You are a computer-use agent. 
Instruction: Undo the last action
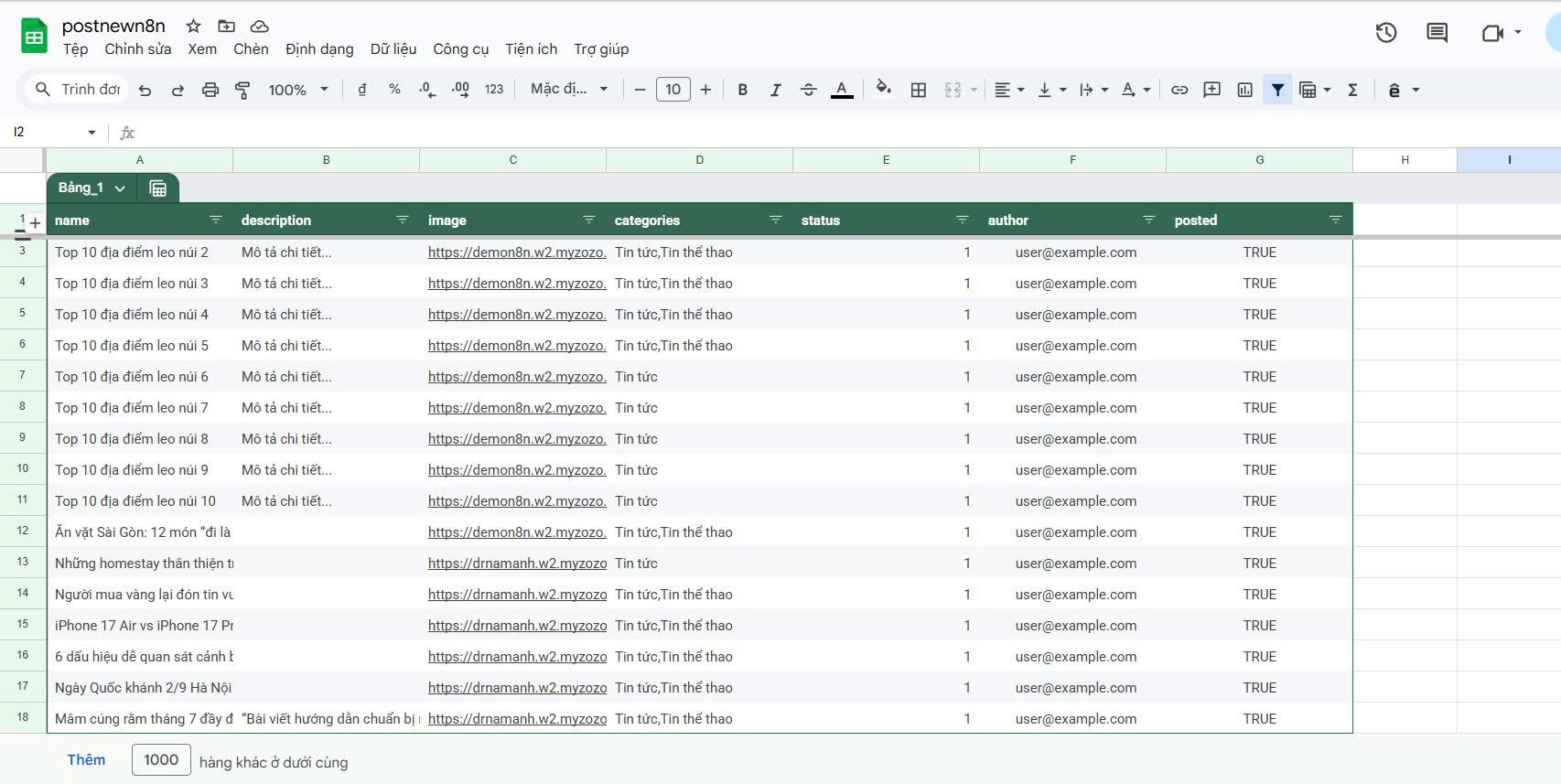tap(145, 90)
